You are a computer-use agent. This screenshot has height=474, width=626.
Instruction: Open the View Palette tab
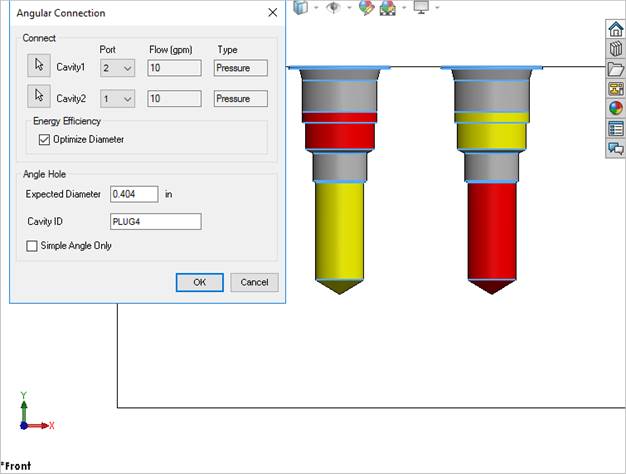point(616,89)
